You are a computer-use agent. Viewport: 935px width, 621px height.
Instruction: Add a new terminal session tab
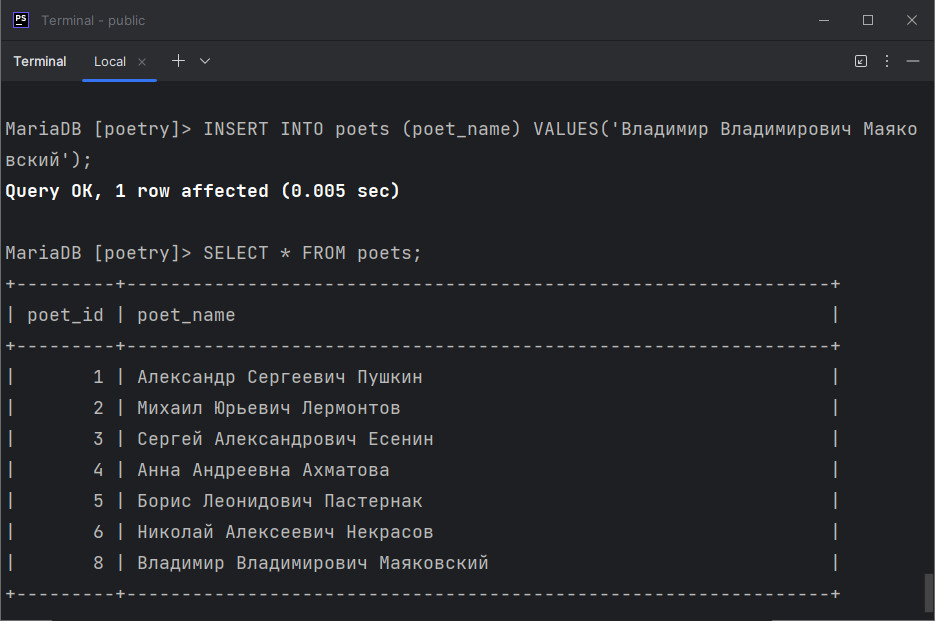(x=178, y=61)
